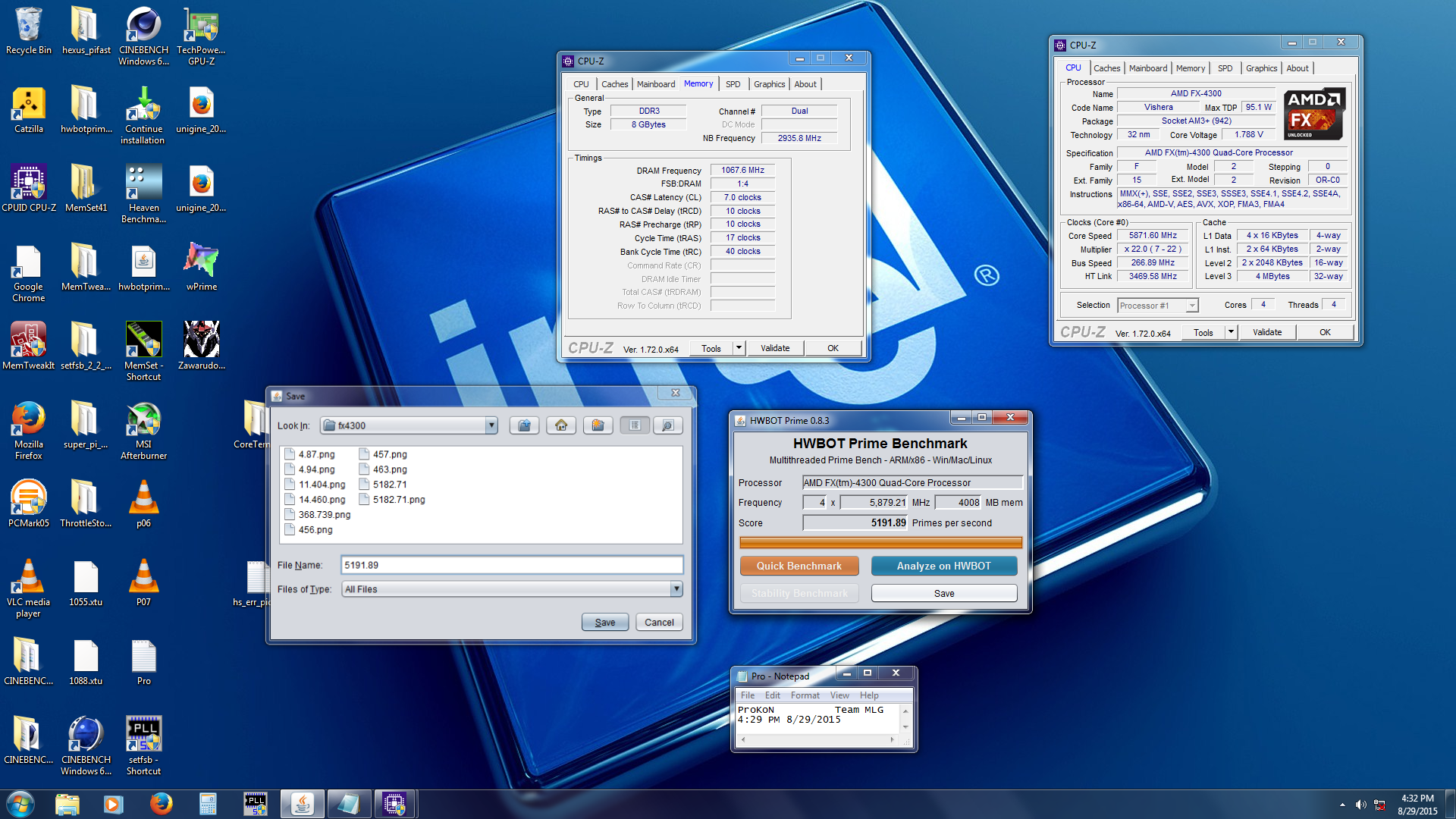1456x819 pixels.
Task: Select 368.739.png in file list
Action: coord(318,515)
